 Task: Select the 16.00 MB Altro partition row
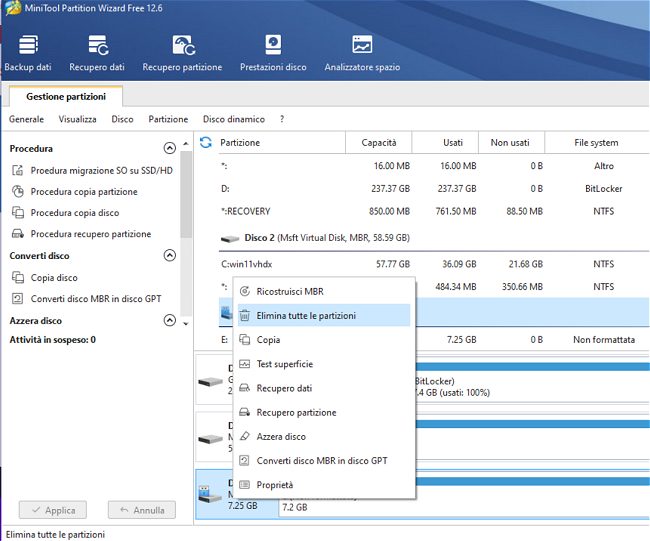click(x=434, y=166)
